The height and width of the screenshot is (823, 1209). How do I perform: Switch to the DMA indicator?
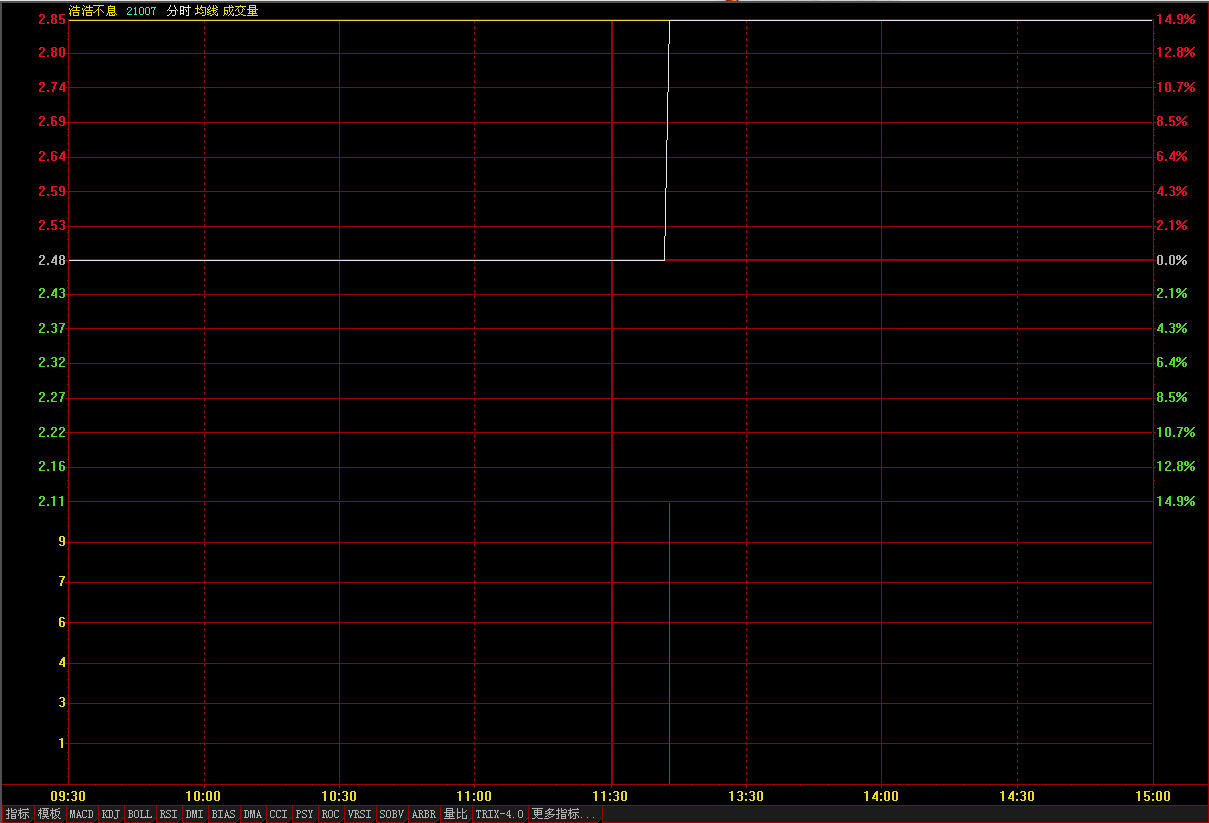[252, 814]
